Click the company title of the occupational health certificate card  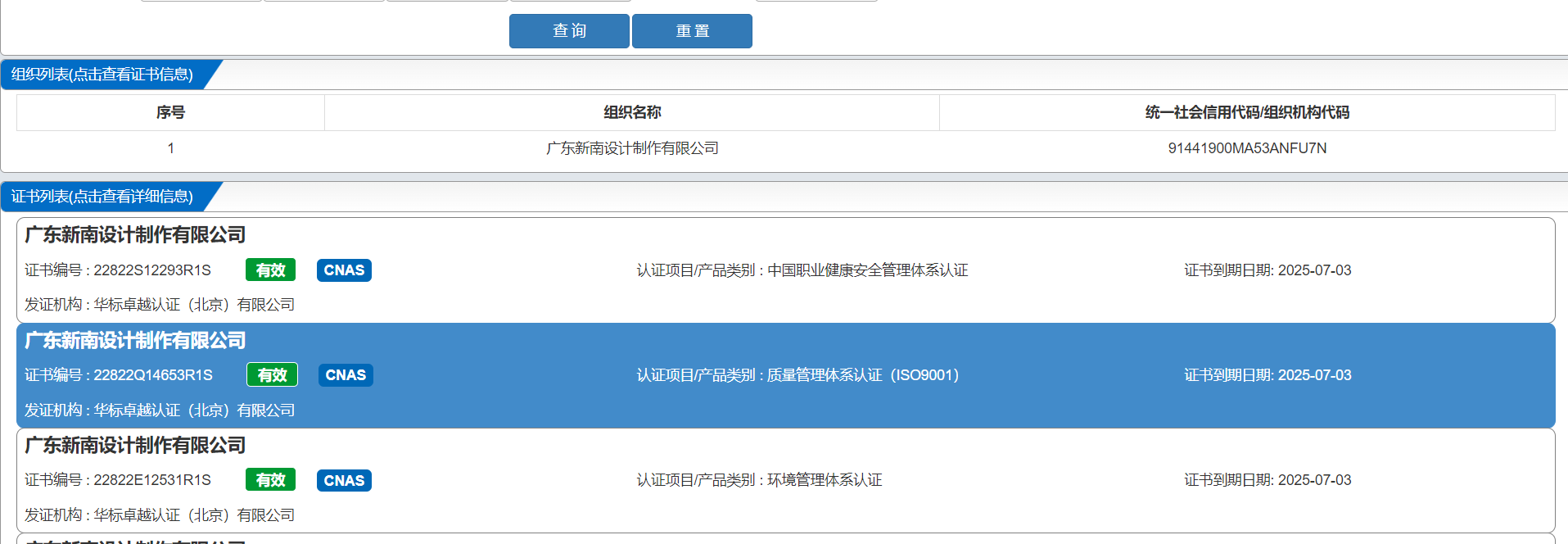pos(135,235)
